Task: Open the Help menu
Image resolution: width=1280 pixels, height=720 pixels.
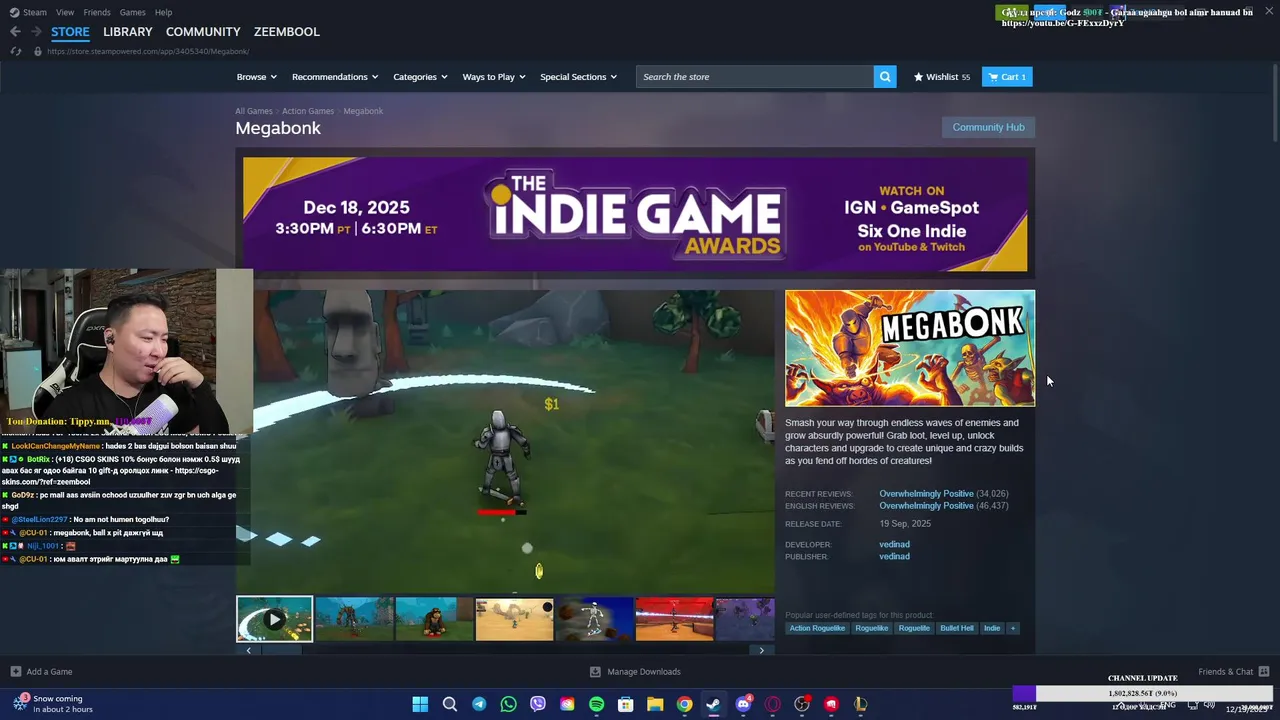Action: click(163, 12)
